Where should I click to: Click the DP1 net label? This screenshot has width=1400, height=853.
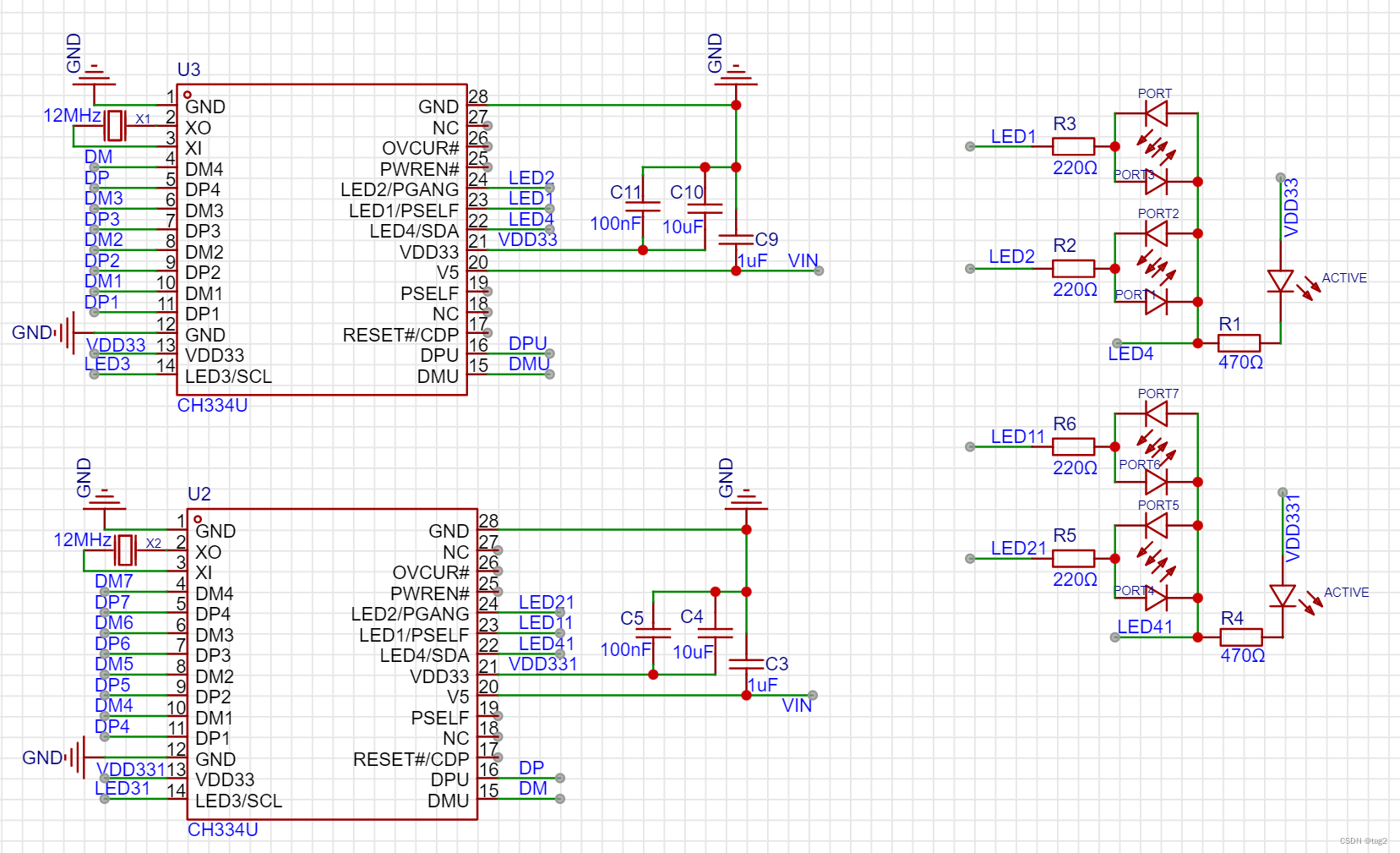(x=101, y=302)
